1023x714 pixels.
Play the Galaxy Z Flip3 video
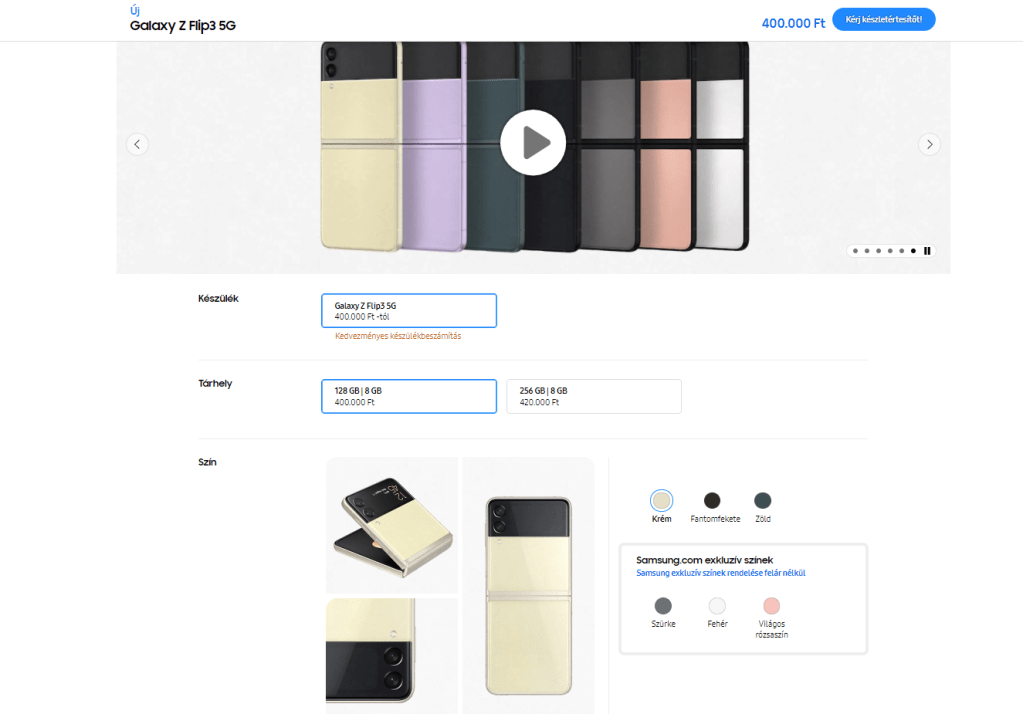tap(533, 143)
